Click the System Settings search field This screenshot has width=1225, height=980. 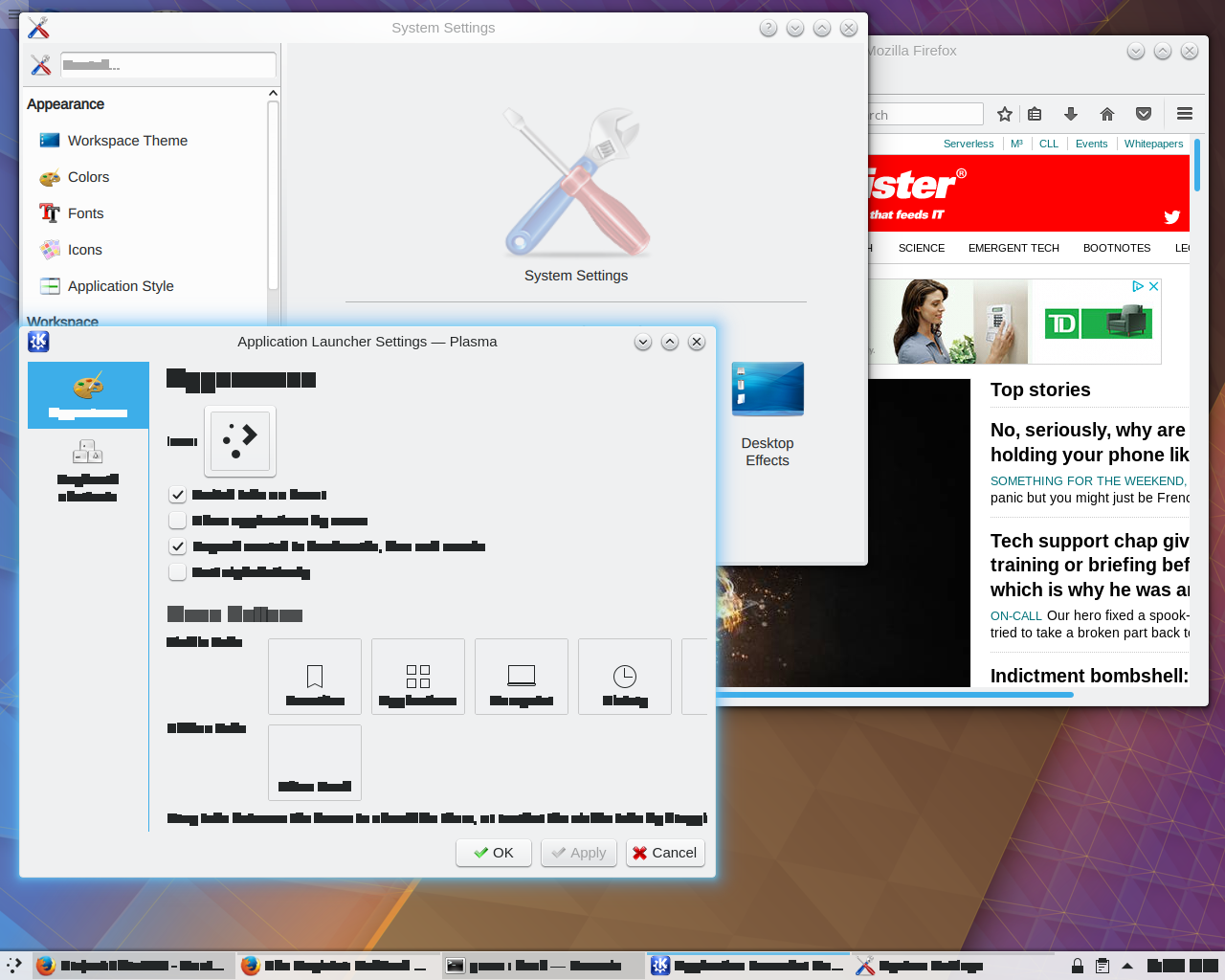point(168,65)
